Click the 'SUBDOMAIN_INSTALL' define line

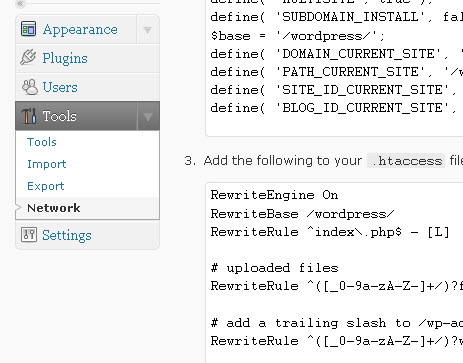pos(337,17)
